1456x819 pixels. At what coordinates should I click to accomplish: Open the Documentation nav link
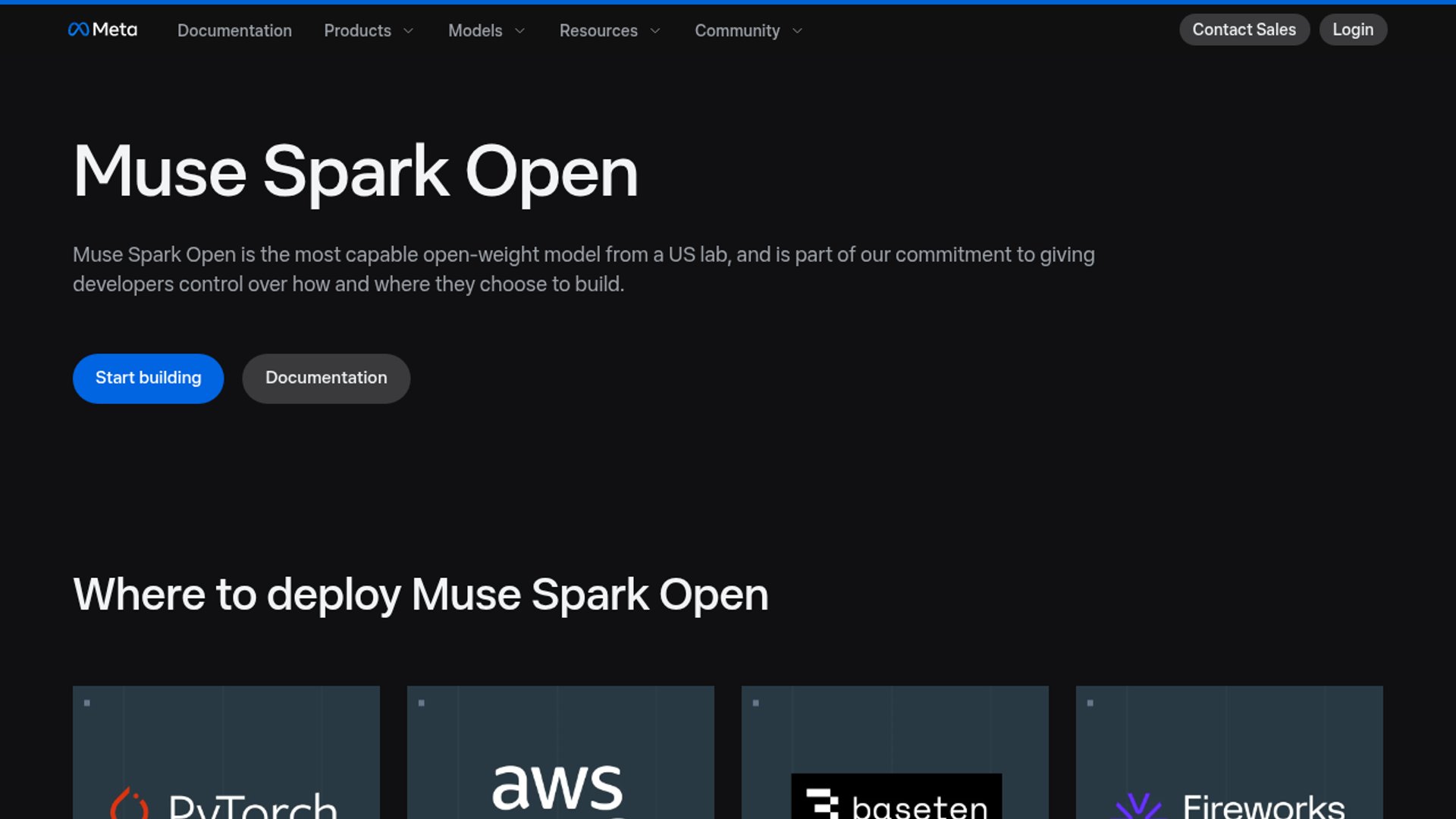tap(234, 30)
